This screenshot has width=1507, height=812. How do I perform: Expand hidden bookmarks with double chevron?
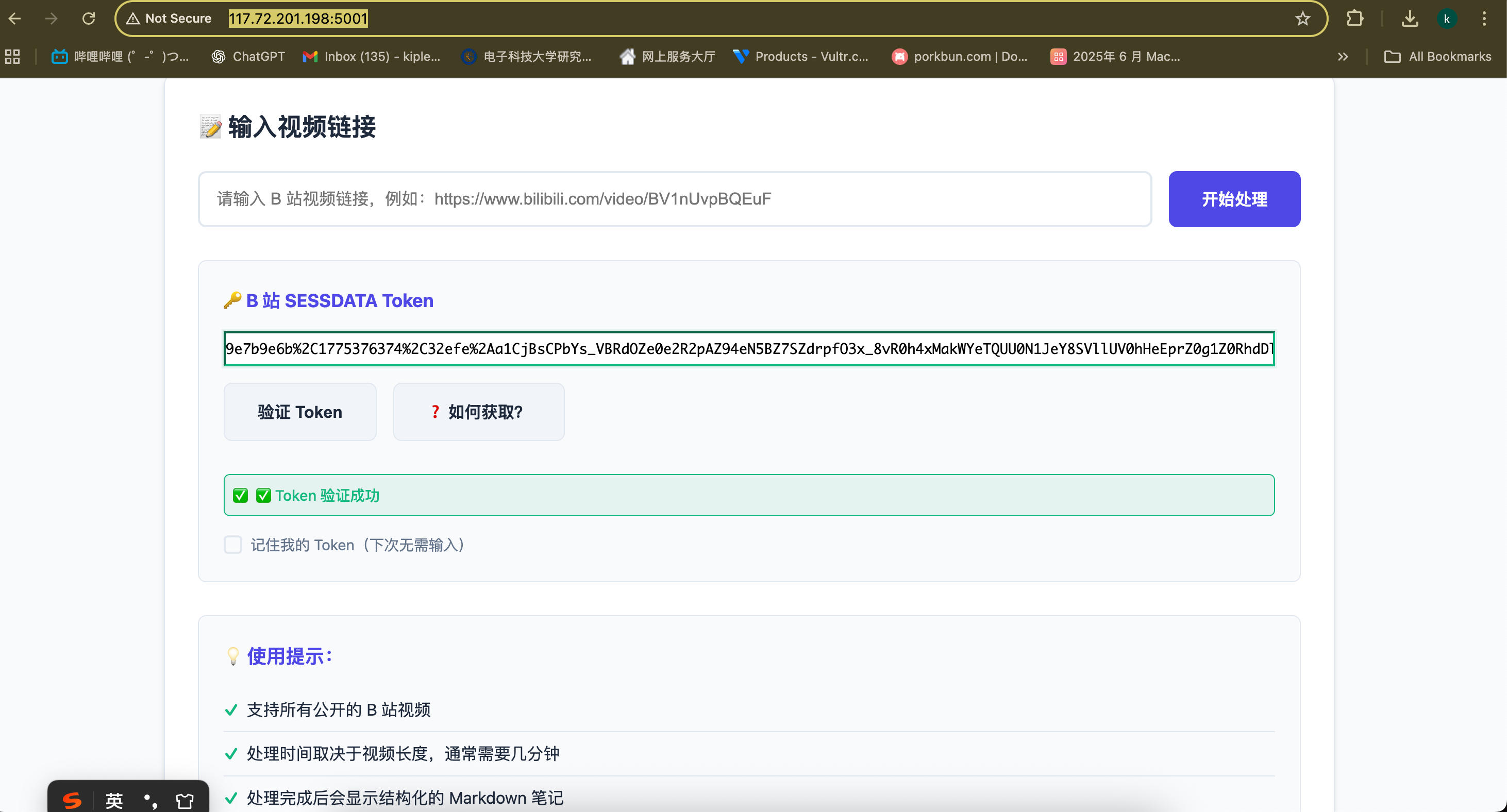(x=1343, y=57)
